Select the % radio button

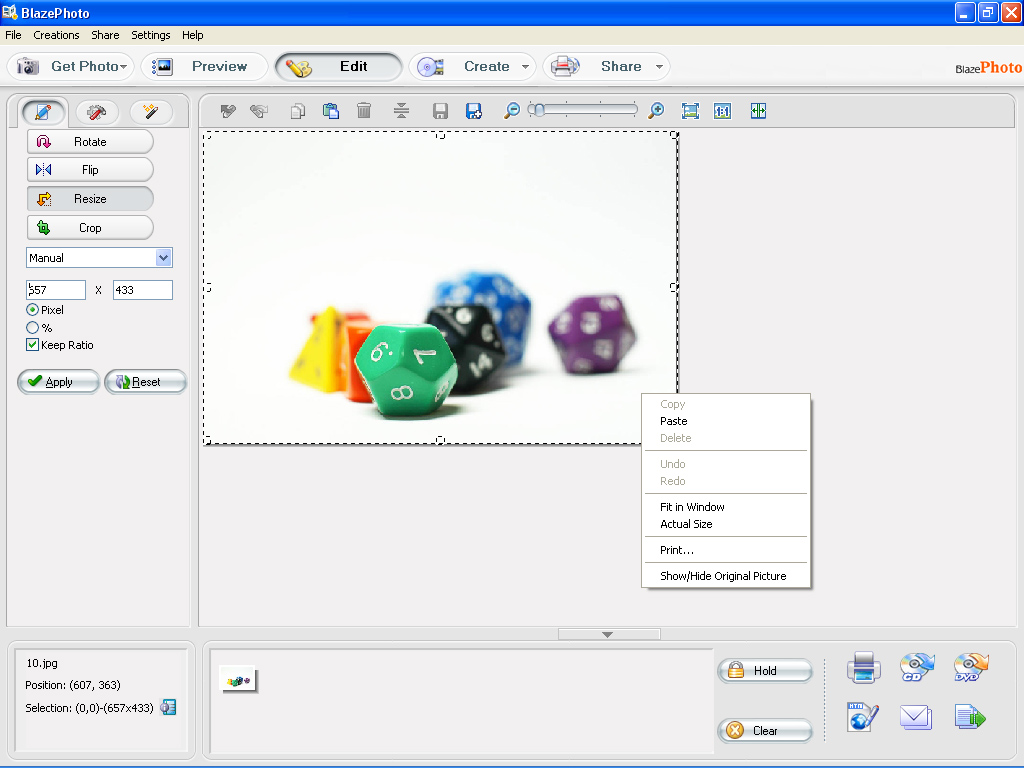(32, 327)
